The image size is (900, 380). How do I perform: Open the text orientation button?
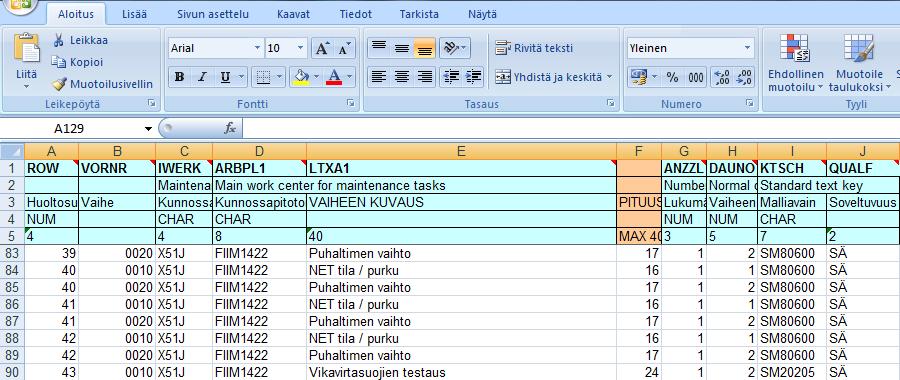455,48
